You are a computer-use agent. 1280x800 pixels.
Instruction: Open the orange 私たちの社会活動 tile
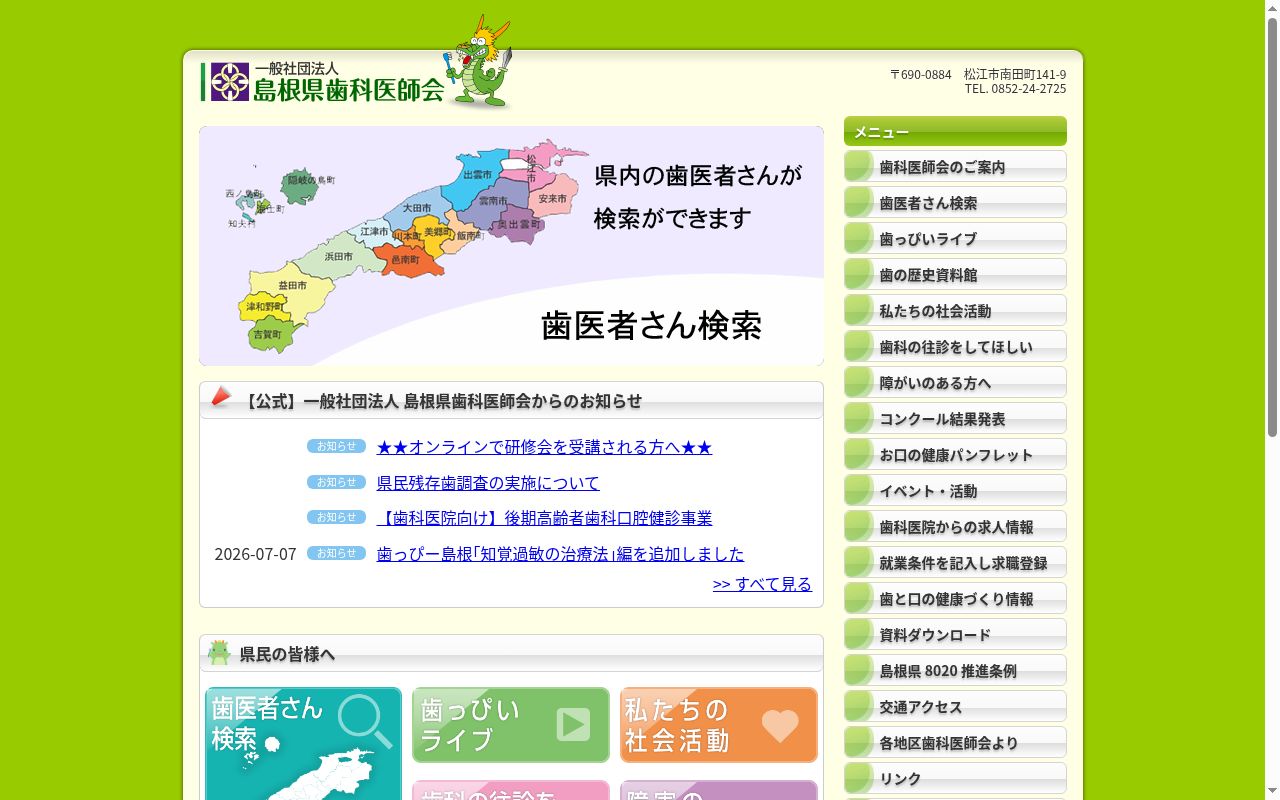point(719,725)
